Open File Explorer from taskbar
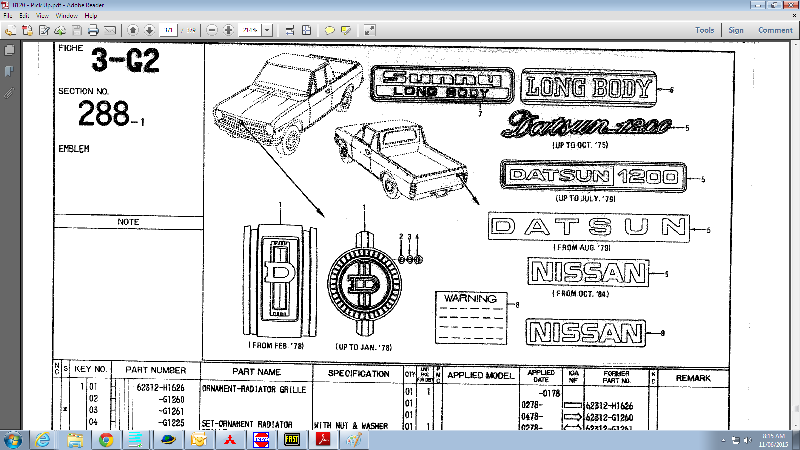This screenshot has width=800, height=450. 75,440
